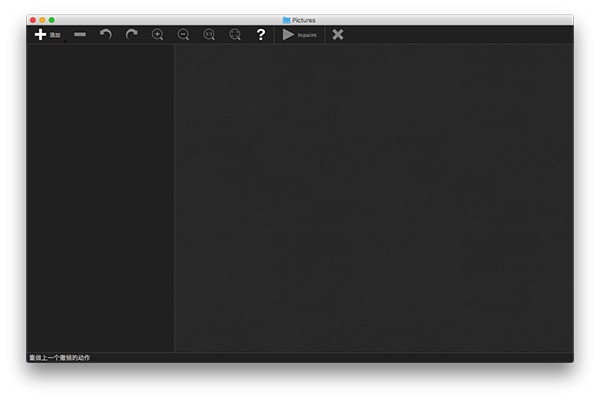Image resolution: width=600 pixels, height=400 pixels.
Task: Click the cancel X toolbar icon
Action: (x=338, y=34)
